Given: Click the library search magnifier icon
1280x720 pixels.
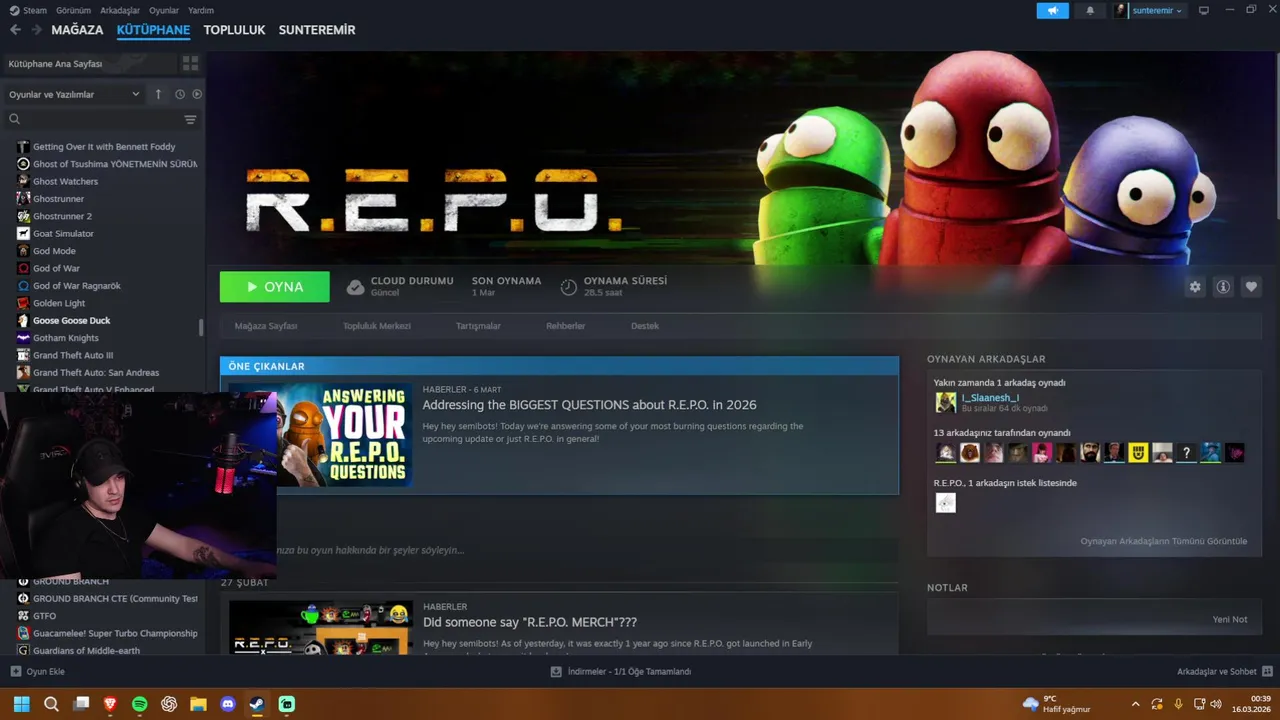Looking at the screenshot, I should click(14, 119).
